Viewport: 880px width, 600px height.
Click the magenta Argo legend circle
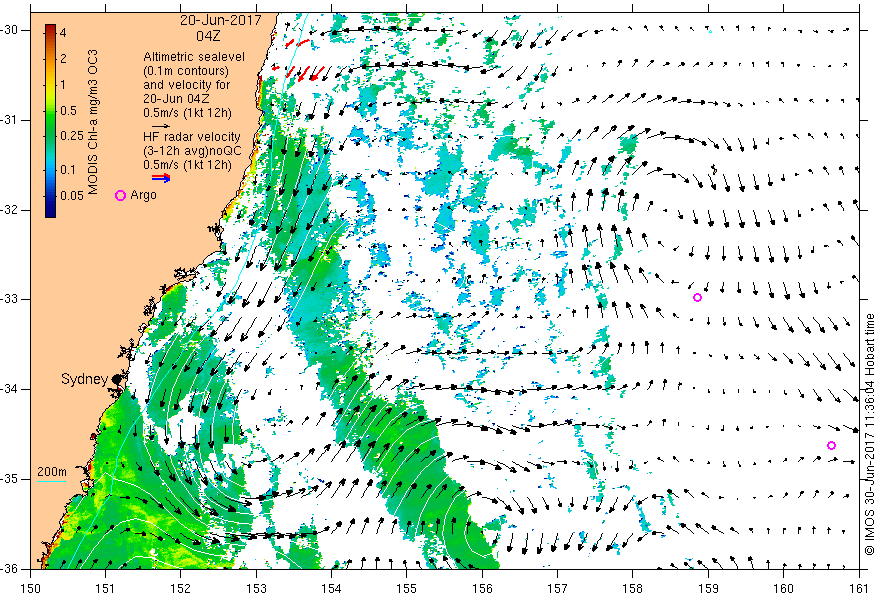tap(120, 195)
